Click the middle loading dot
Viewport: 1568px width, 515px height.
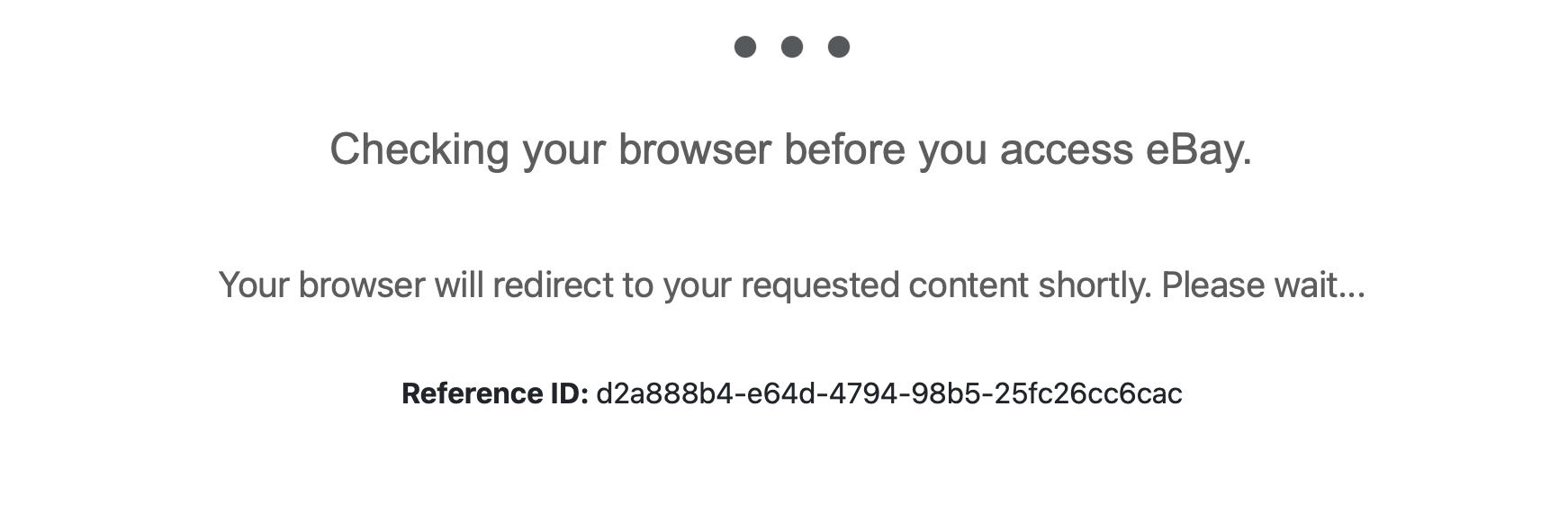(x=792, y=47)
